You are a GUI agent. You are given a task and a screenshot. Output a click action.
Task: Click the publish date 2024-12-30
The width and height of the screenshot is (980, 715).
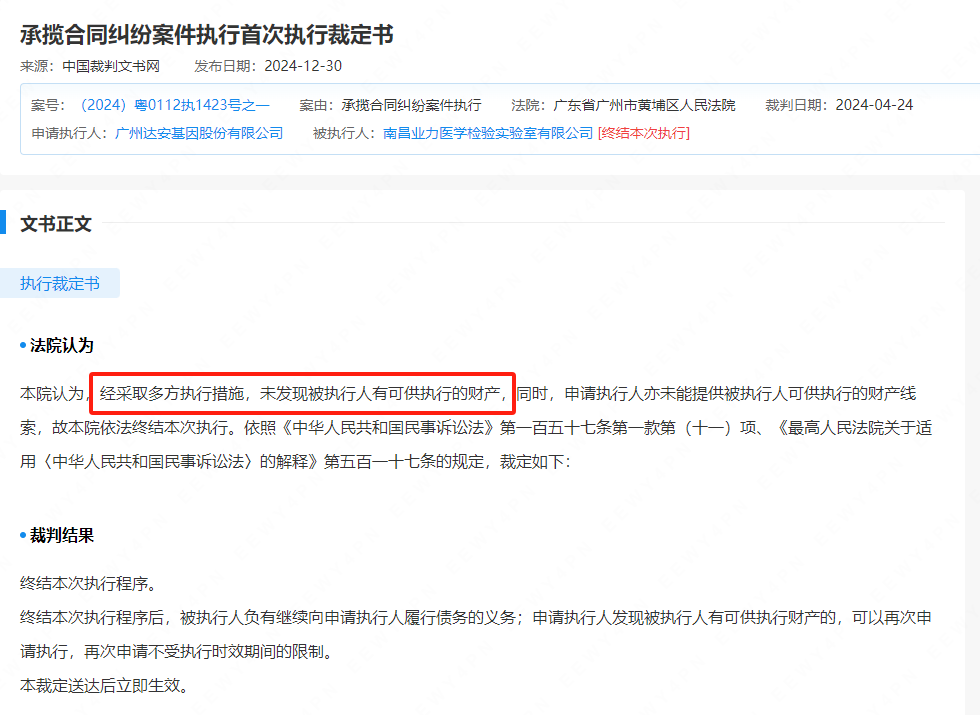pyautogui.click(x=303, y=66)
